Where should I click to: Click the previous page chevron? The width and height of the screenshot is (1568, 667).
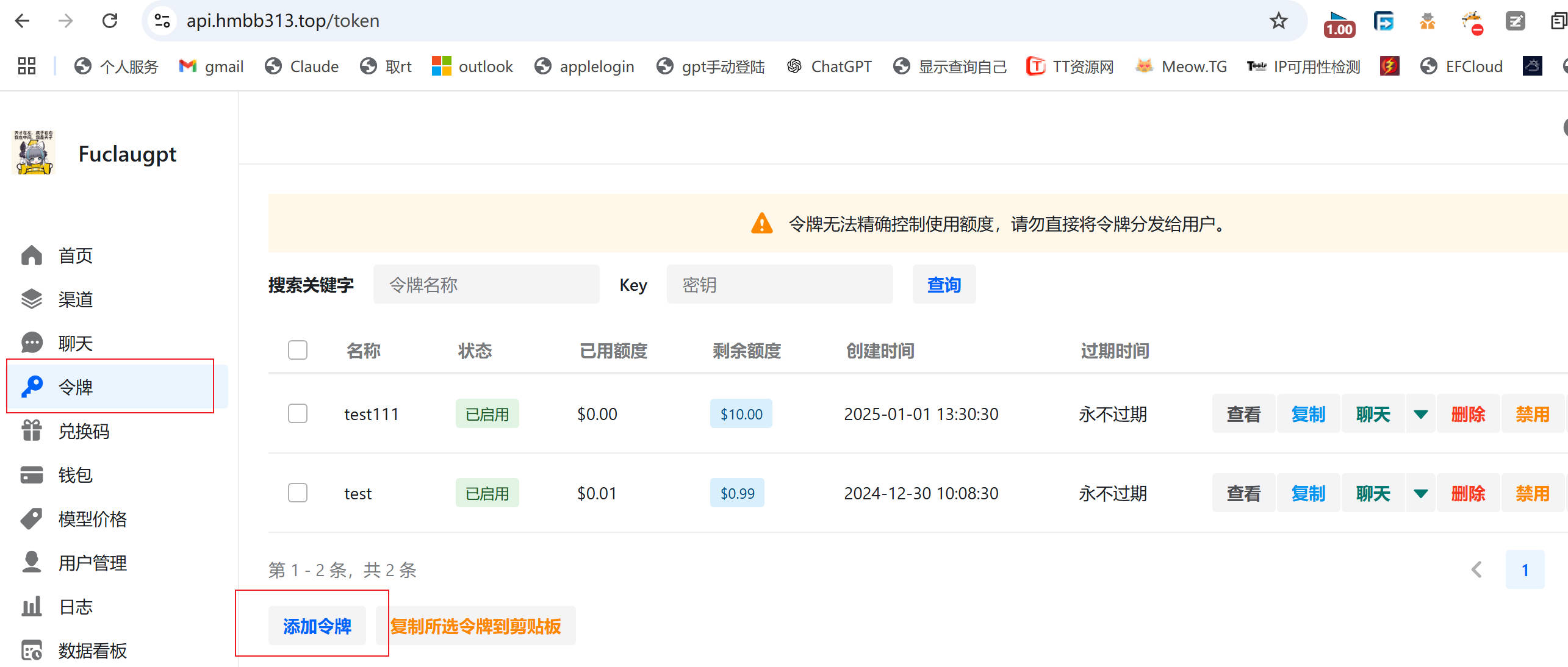tap(1476, 569)
